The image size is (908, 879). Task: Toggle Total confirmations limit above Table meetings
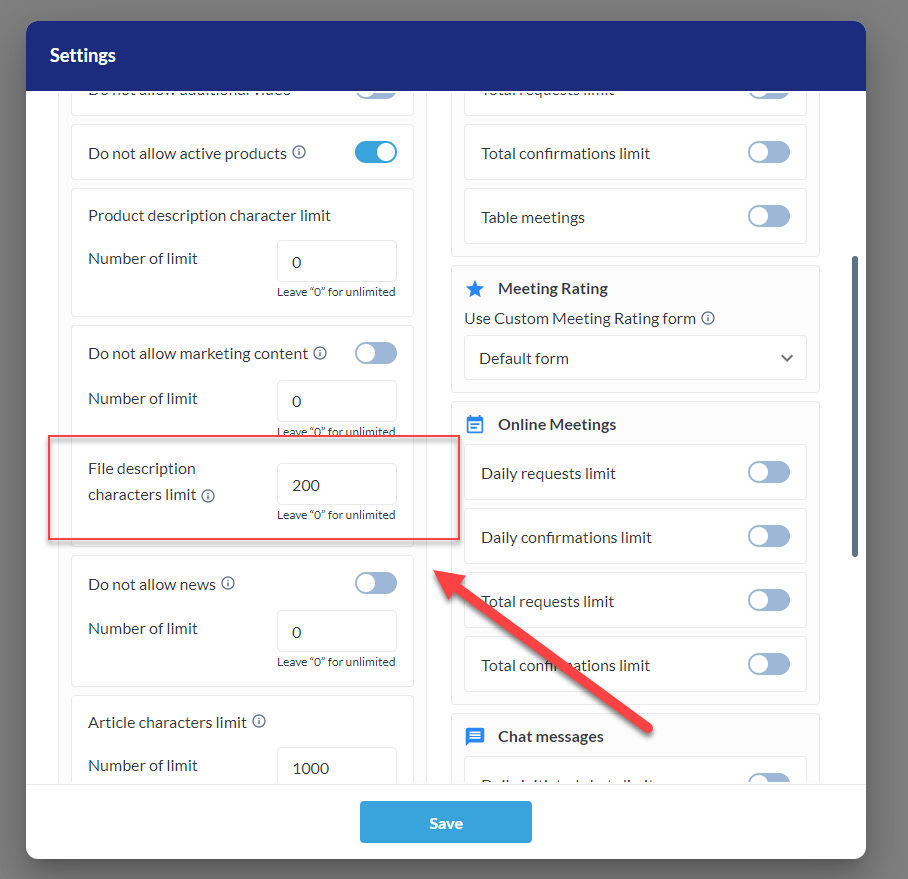(768, 152)
